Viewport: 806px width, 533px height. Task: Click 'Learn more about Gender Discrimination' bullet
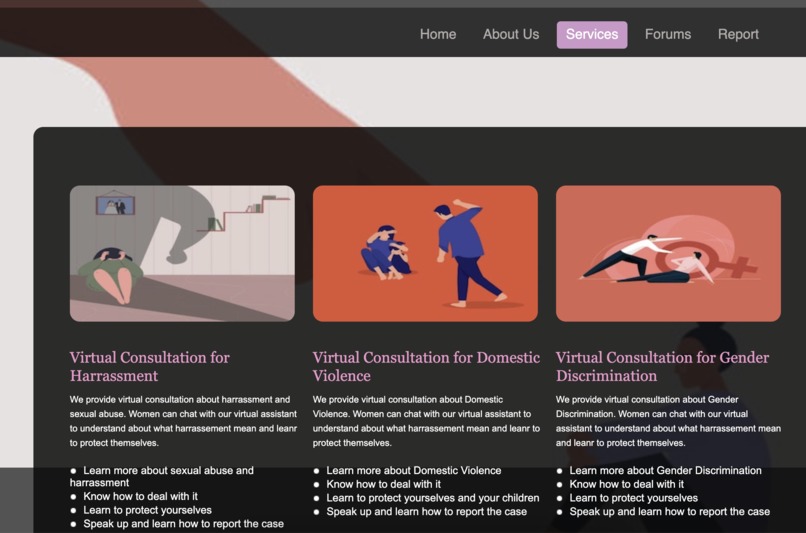(665, 470)
